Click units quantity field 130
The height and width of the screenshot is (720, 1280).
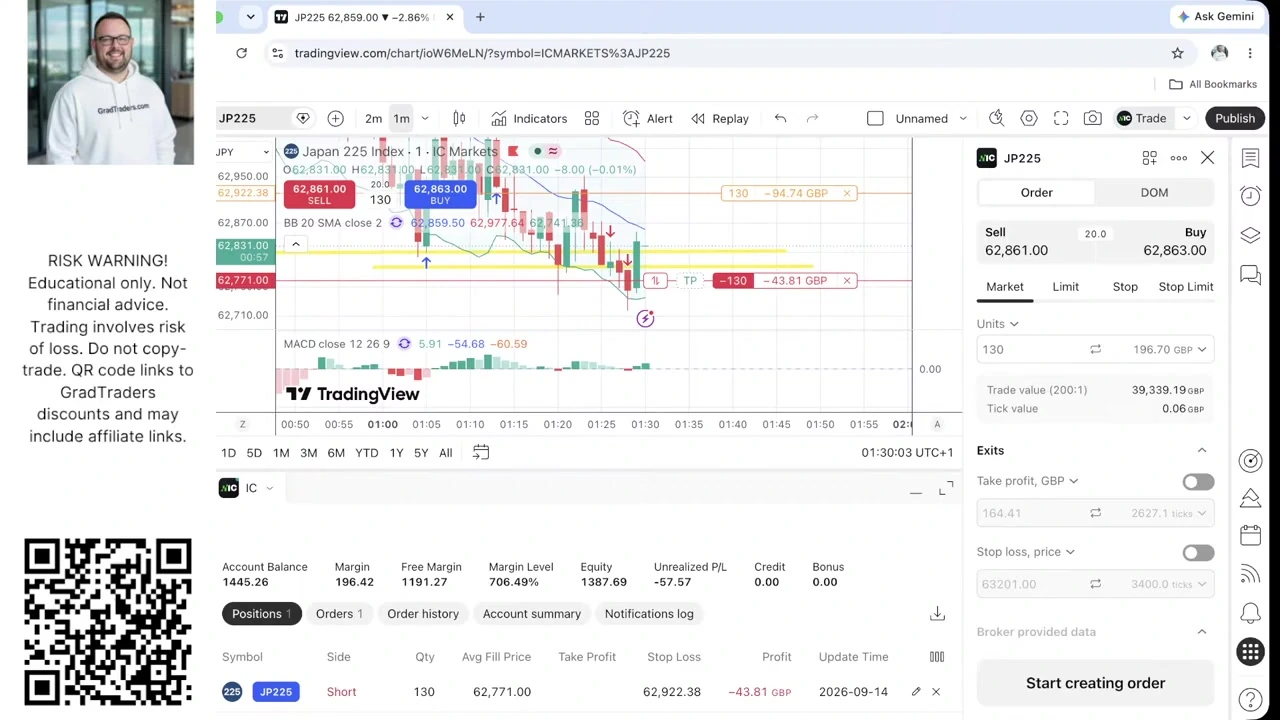[x=1030, y=350]
